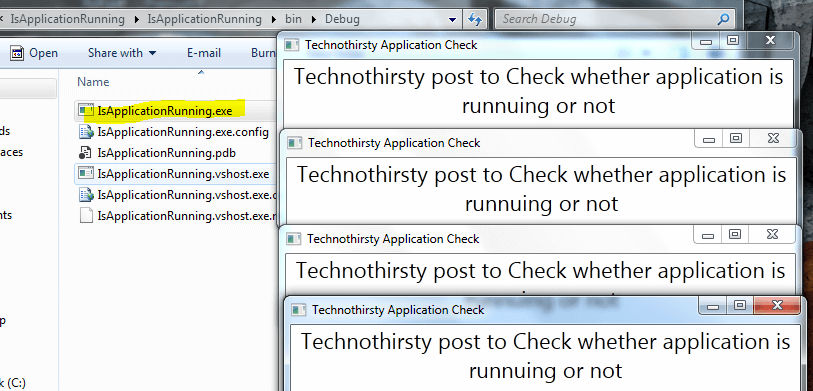Click the label text in topmost Technothirsty window
Image resolution: width=813 pixels, height=391 pixels.
click(x=539, y=91)
